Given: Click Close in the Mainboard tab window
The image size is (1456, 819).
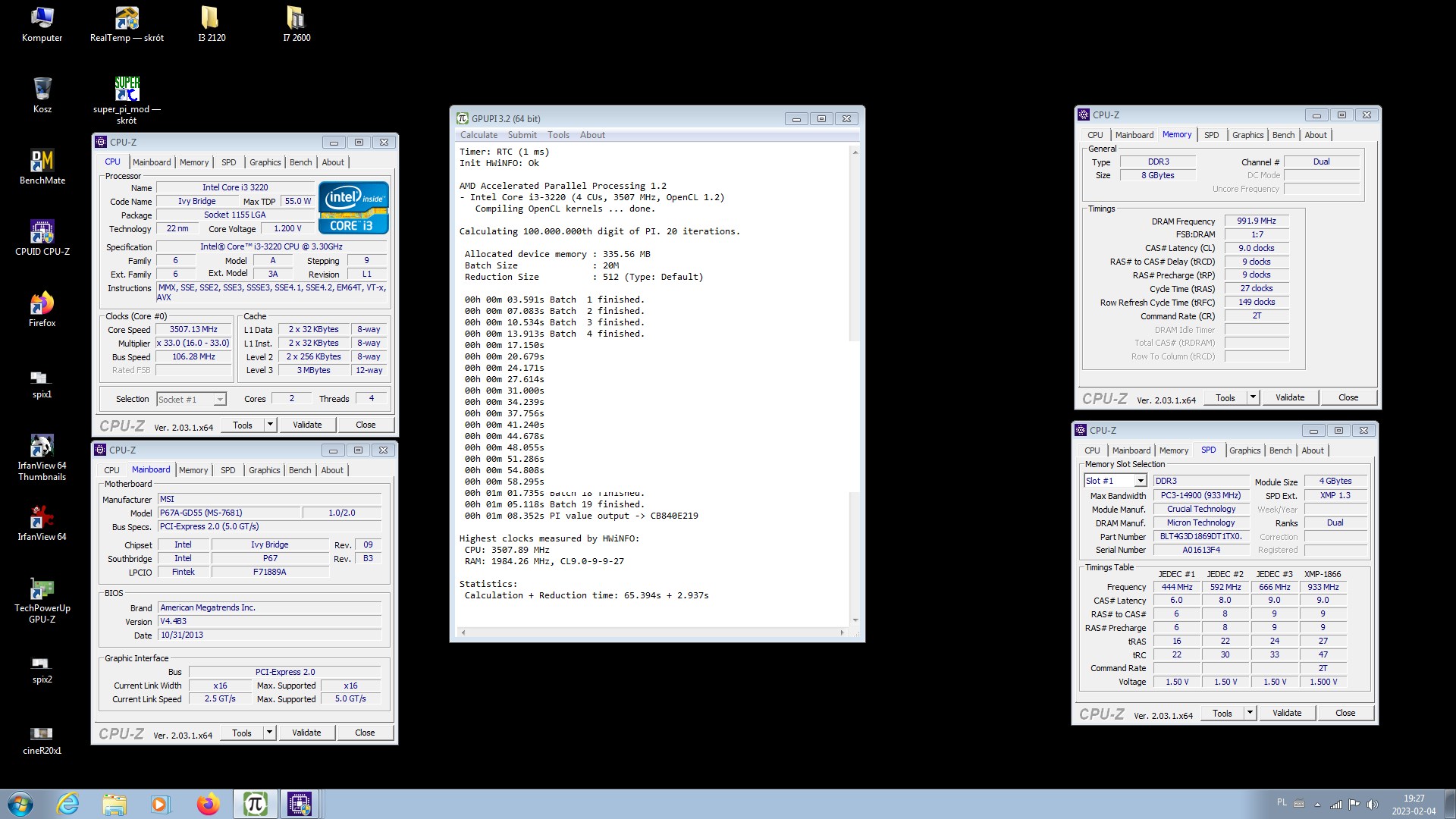Looking at the screenshot, I should (x=365, y=733).
